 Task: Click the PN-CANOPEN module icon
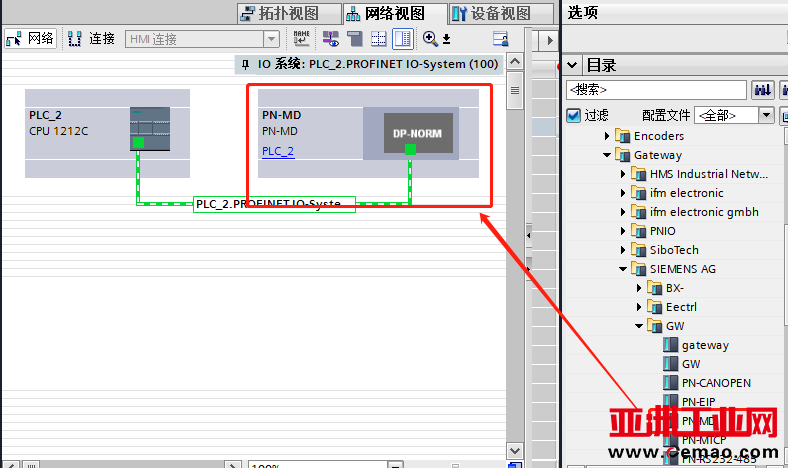click(x=670, y=383)
